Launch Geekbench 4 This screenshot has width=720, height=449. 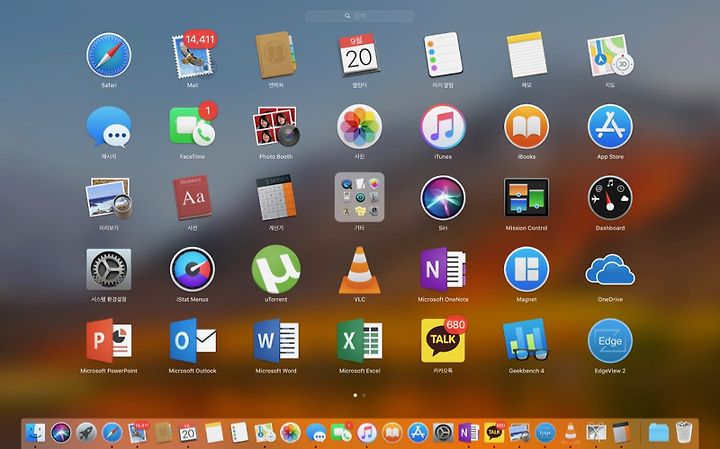[526, 341]
